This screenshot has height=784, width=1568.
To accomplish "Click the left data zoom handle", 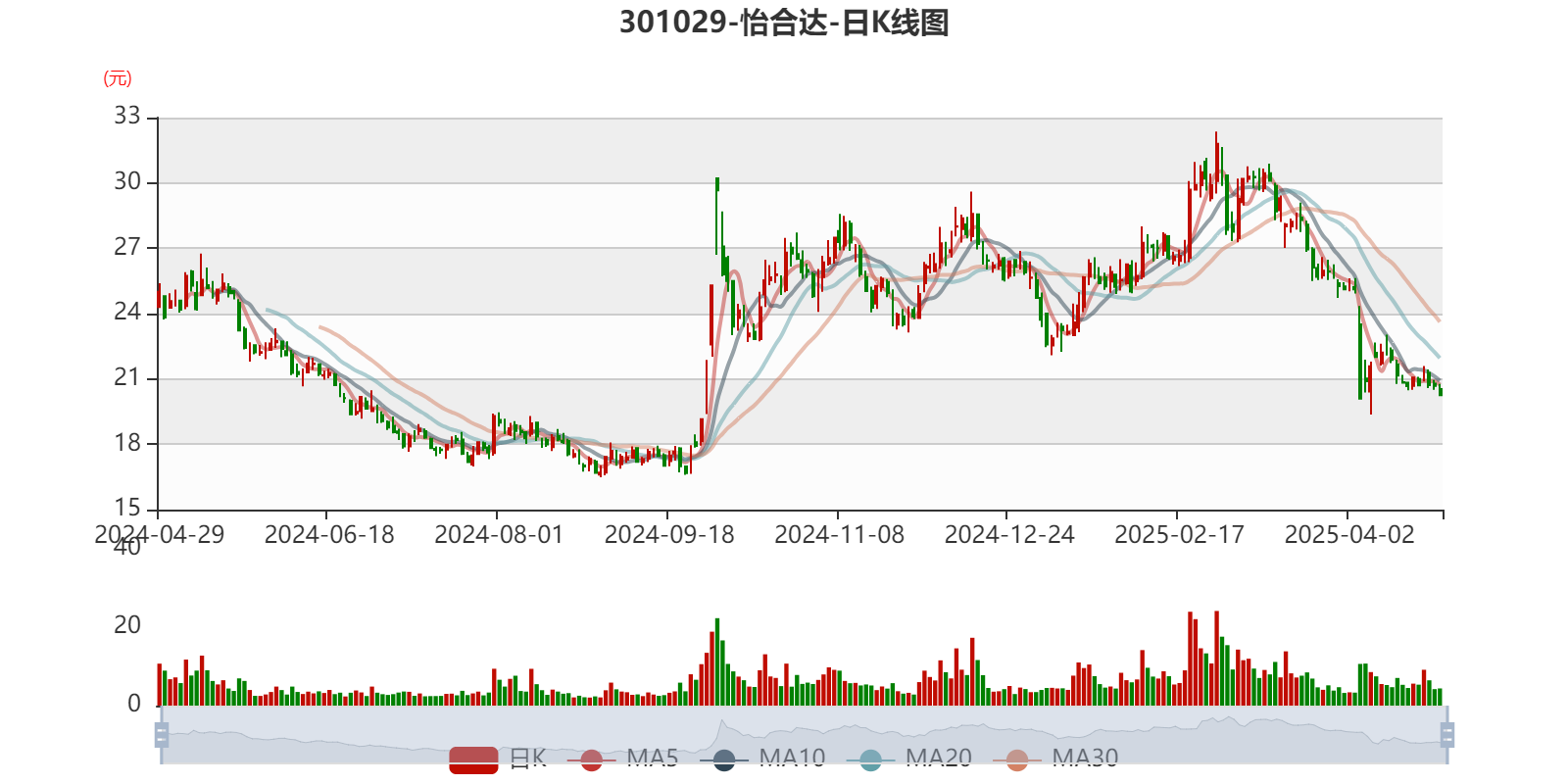I will pos(162,734).
